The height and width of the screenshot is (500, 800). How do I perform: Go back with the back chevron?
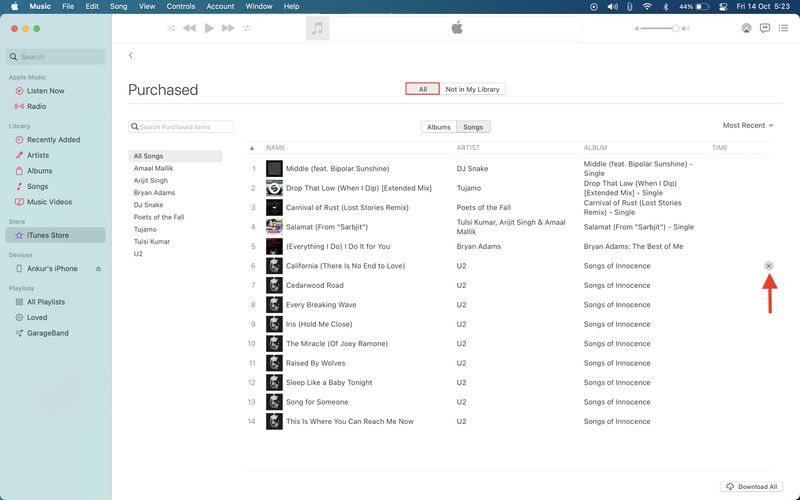point(131,55)
